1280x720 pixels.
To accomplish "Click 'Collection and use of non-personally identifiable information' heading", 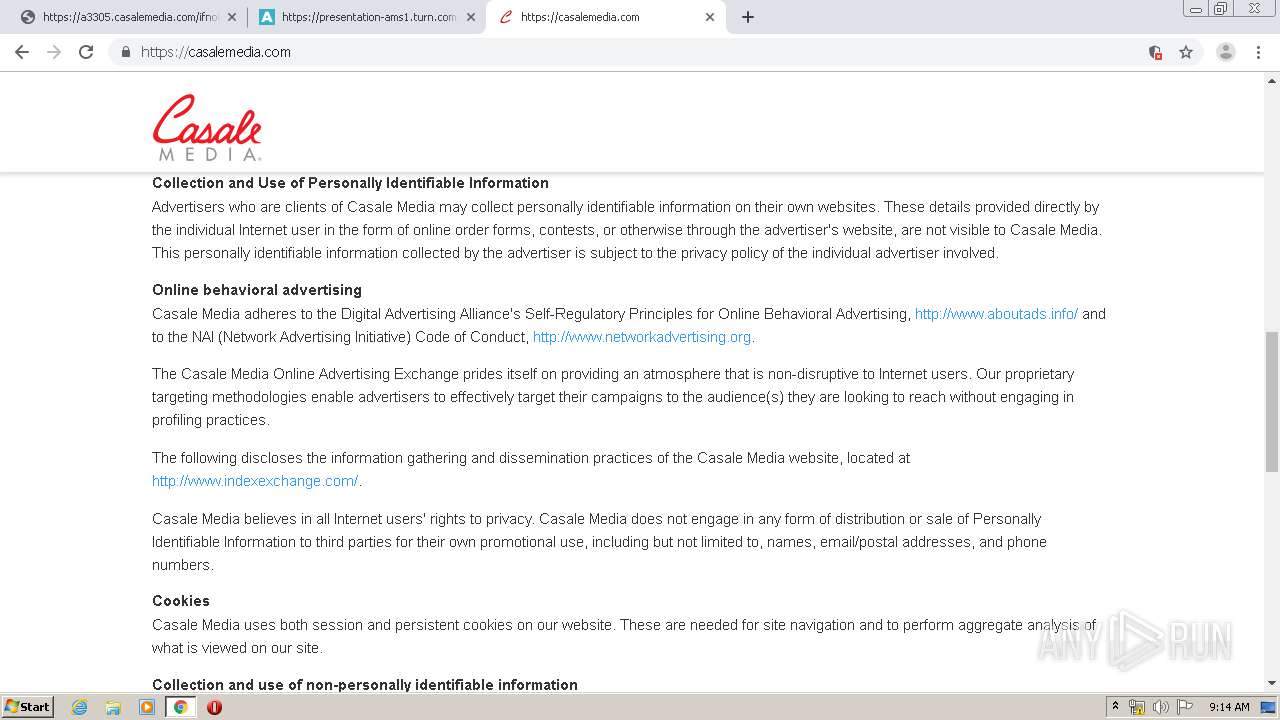I will pyautogui.click(x=365, y=685).
